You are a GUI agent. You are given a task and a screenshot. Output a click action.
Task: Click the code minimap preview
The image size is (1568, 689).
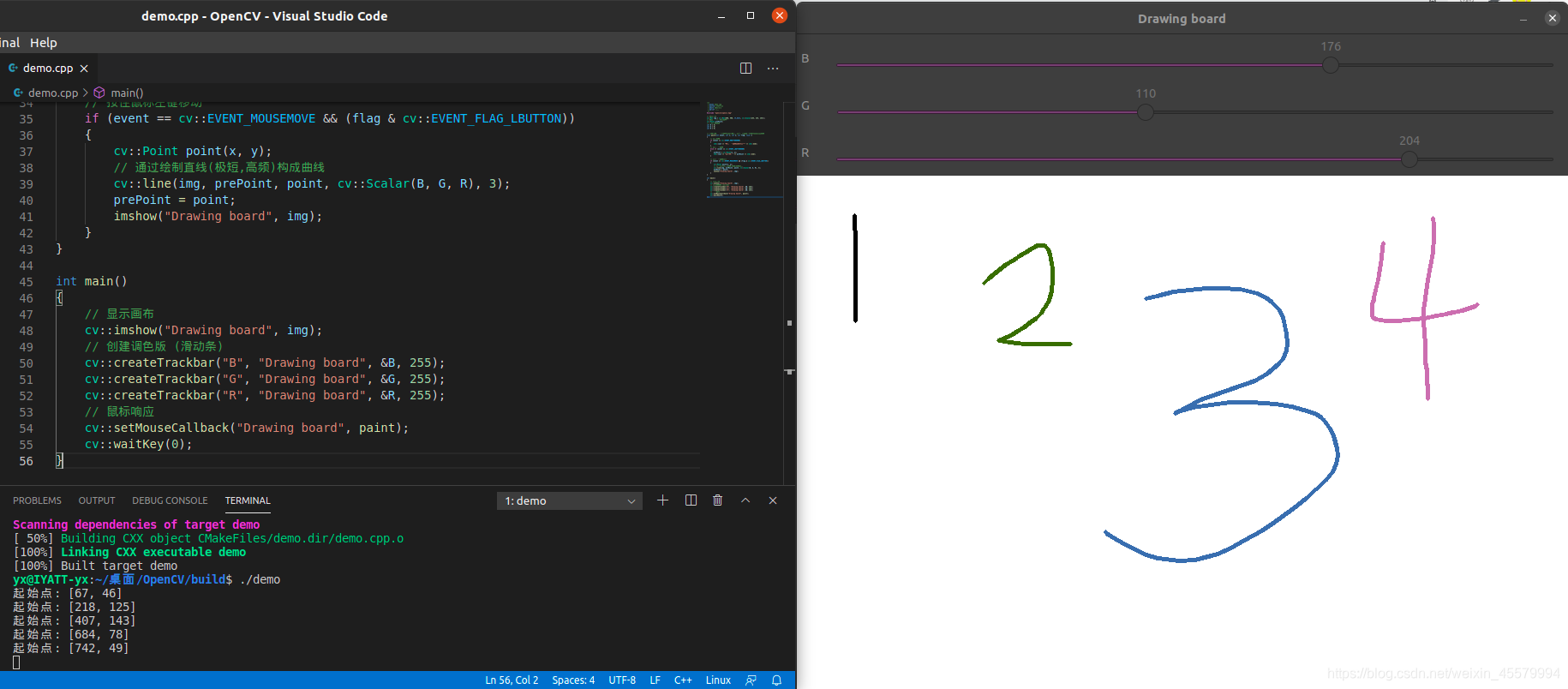(744, 150)
